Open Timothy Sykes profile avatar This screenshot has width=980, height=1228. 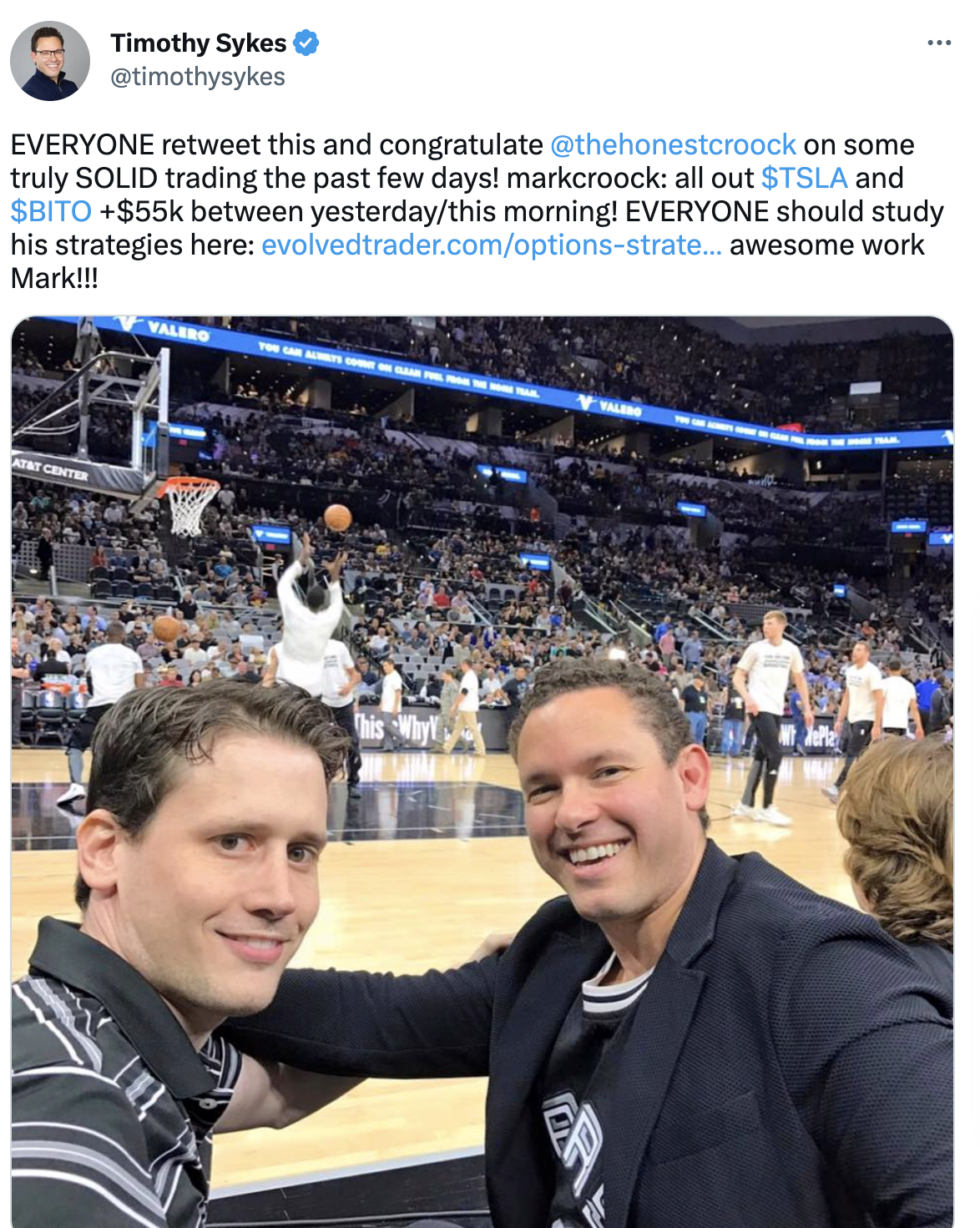[50, 61]
